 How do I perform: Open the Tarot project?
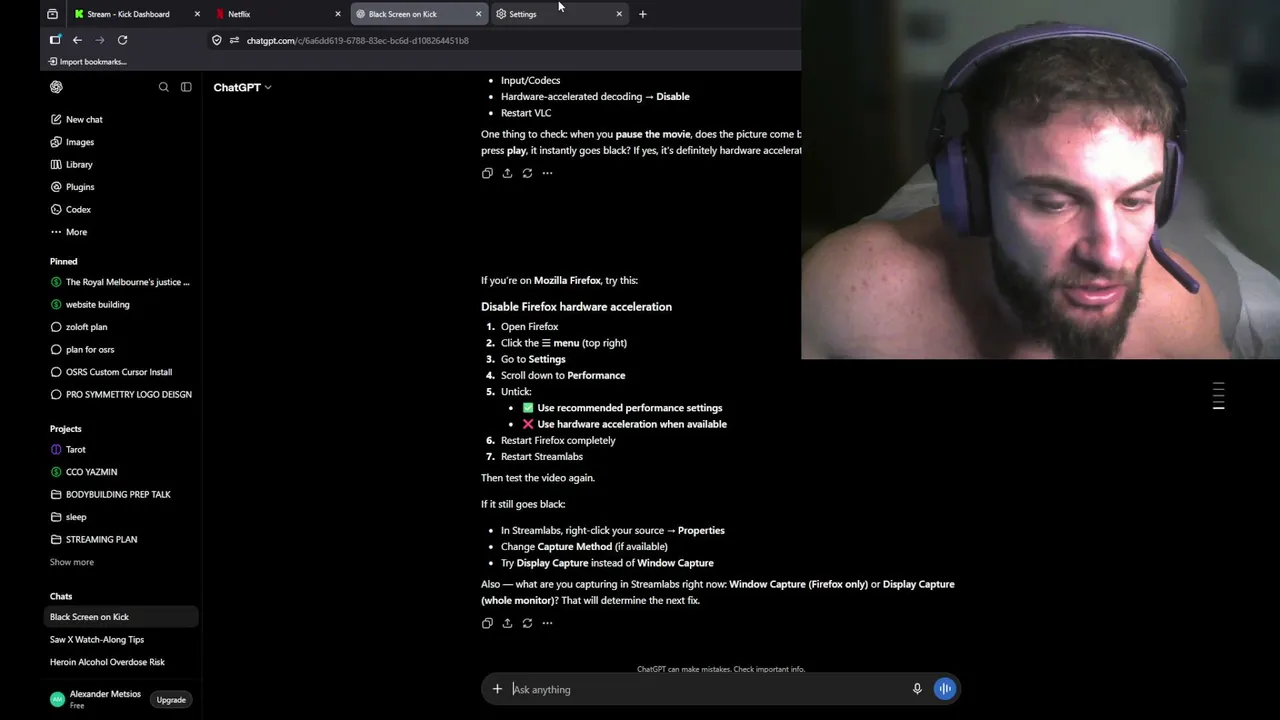[x=122, y=450]
